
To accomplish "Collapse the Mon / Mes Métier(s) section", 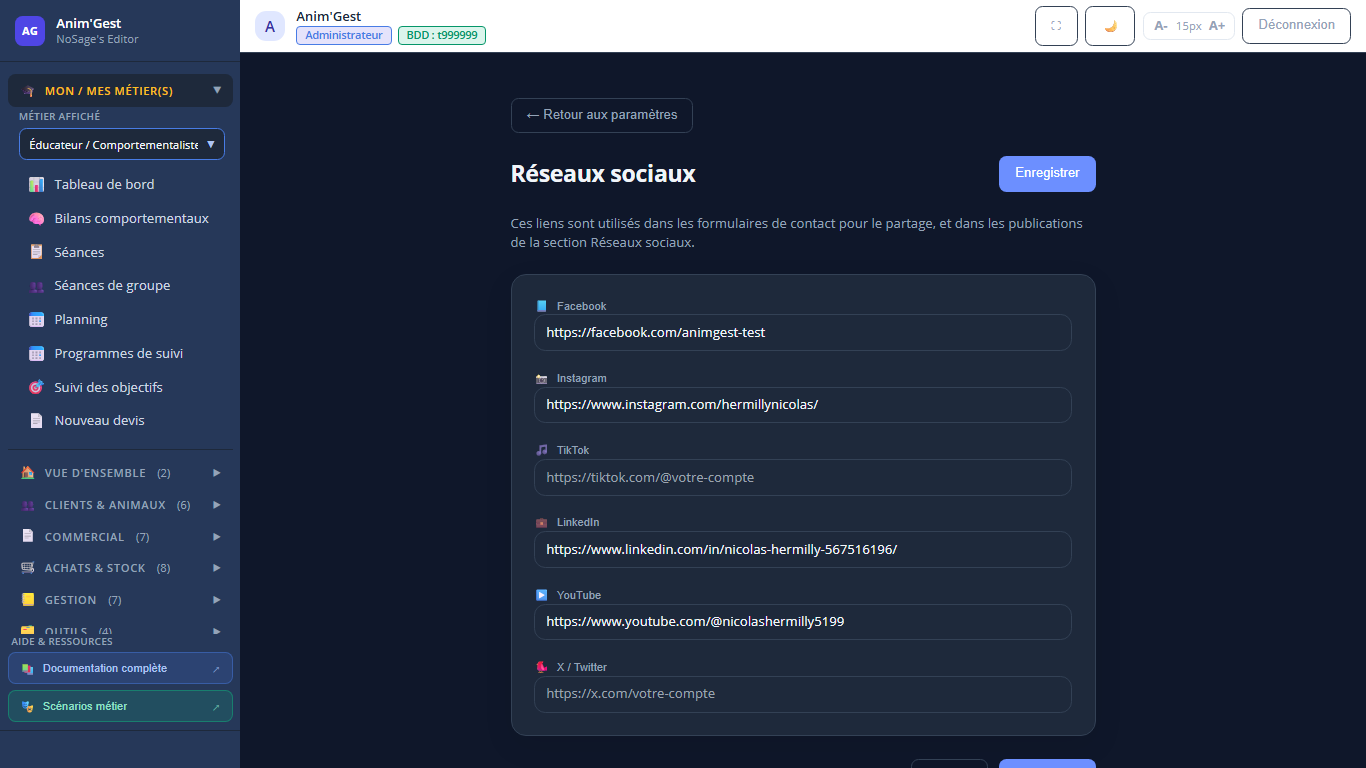I will click(x=120, y=91).
